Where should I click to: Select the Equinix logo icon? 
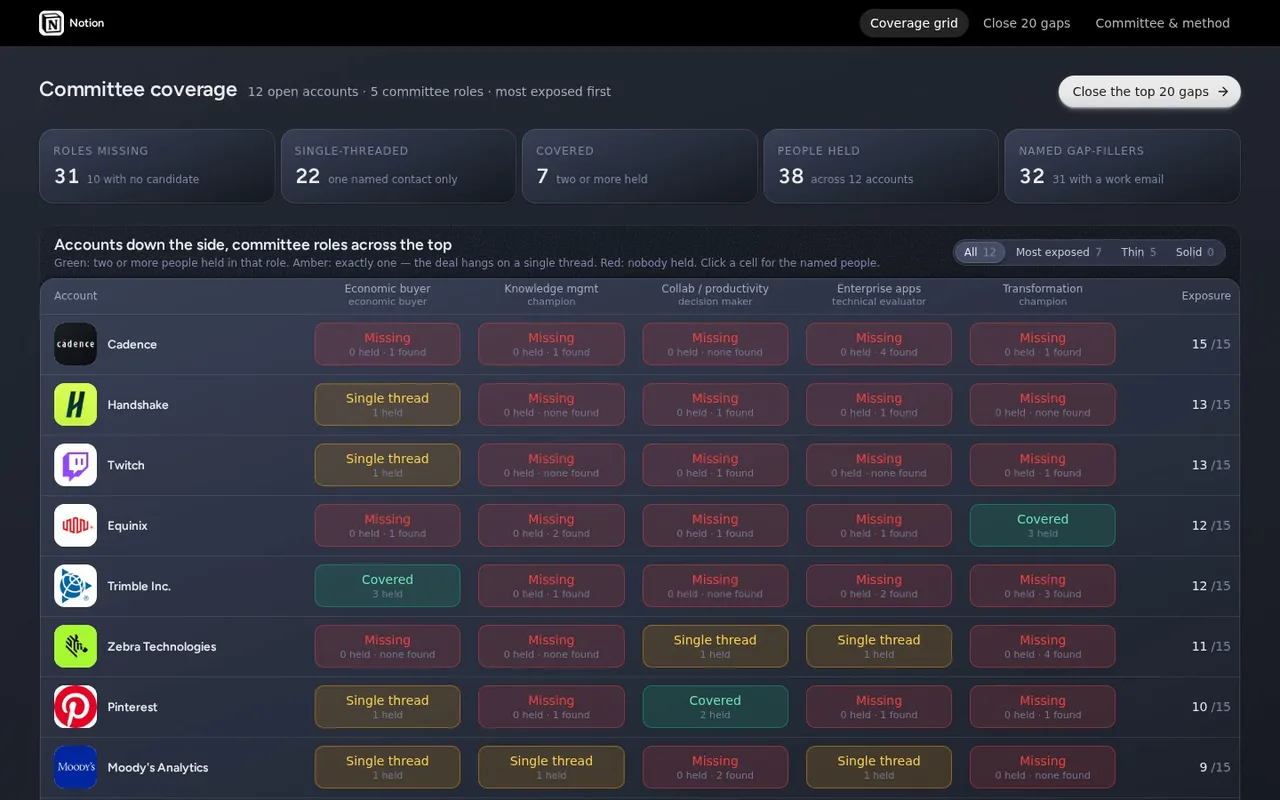(75, 526)
